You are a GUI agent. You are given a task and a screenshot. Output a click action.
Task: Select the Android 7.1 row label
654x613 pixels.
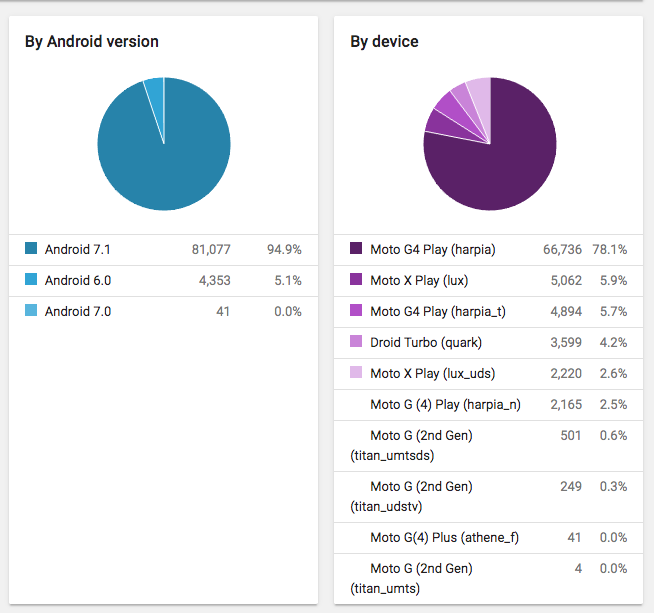point(78,249)
